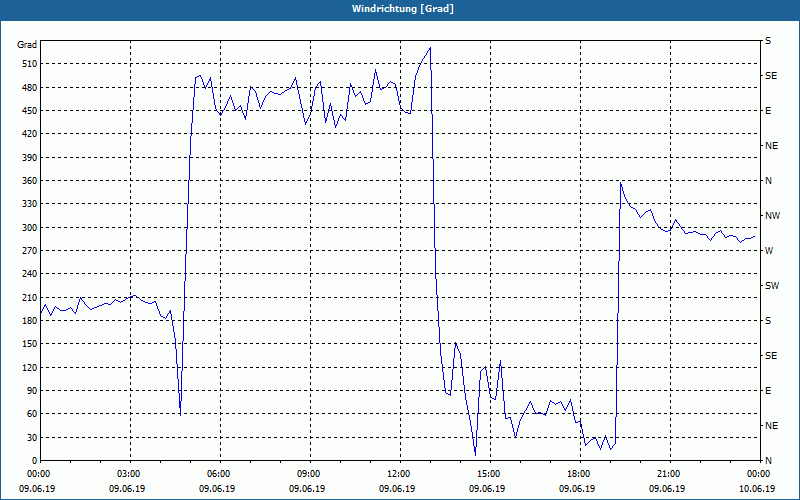Viewport: 800px width, 500px height.
Task: Click the SW compass label on the right axis
Action: pyautogui.click(x=772, y=286)
